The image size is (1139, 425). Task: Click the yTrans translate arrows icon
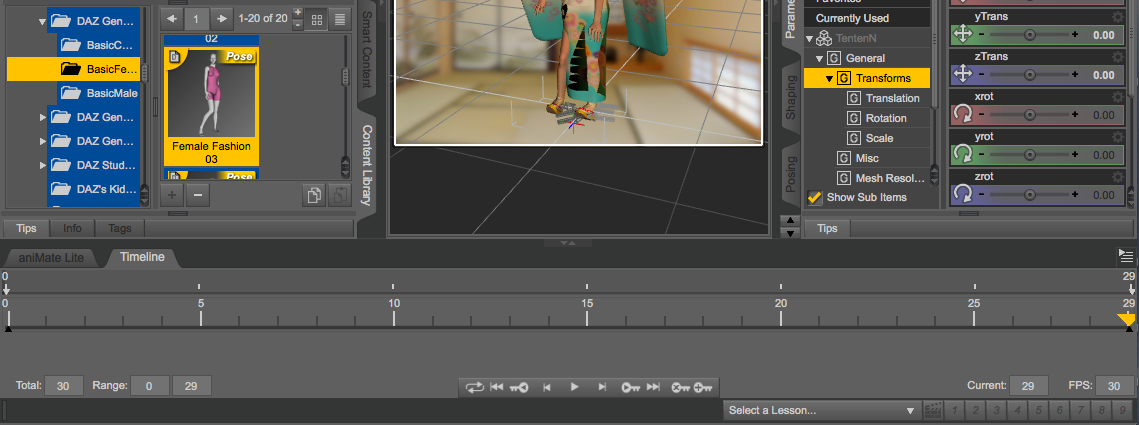tap(962, 34)
